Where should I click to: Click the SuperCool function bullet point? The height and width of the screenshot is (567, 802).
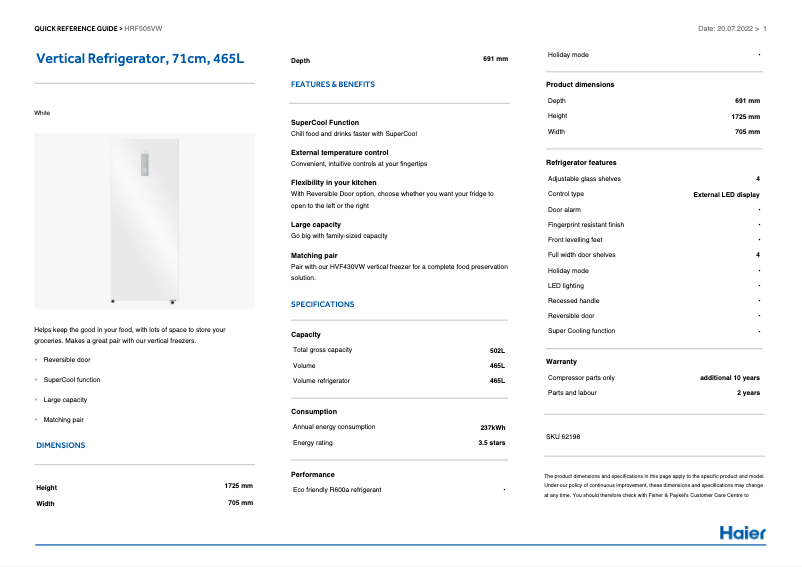click(72, 380)
